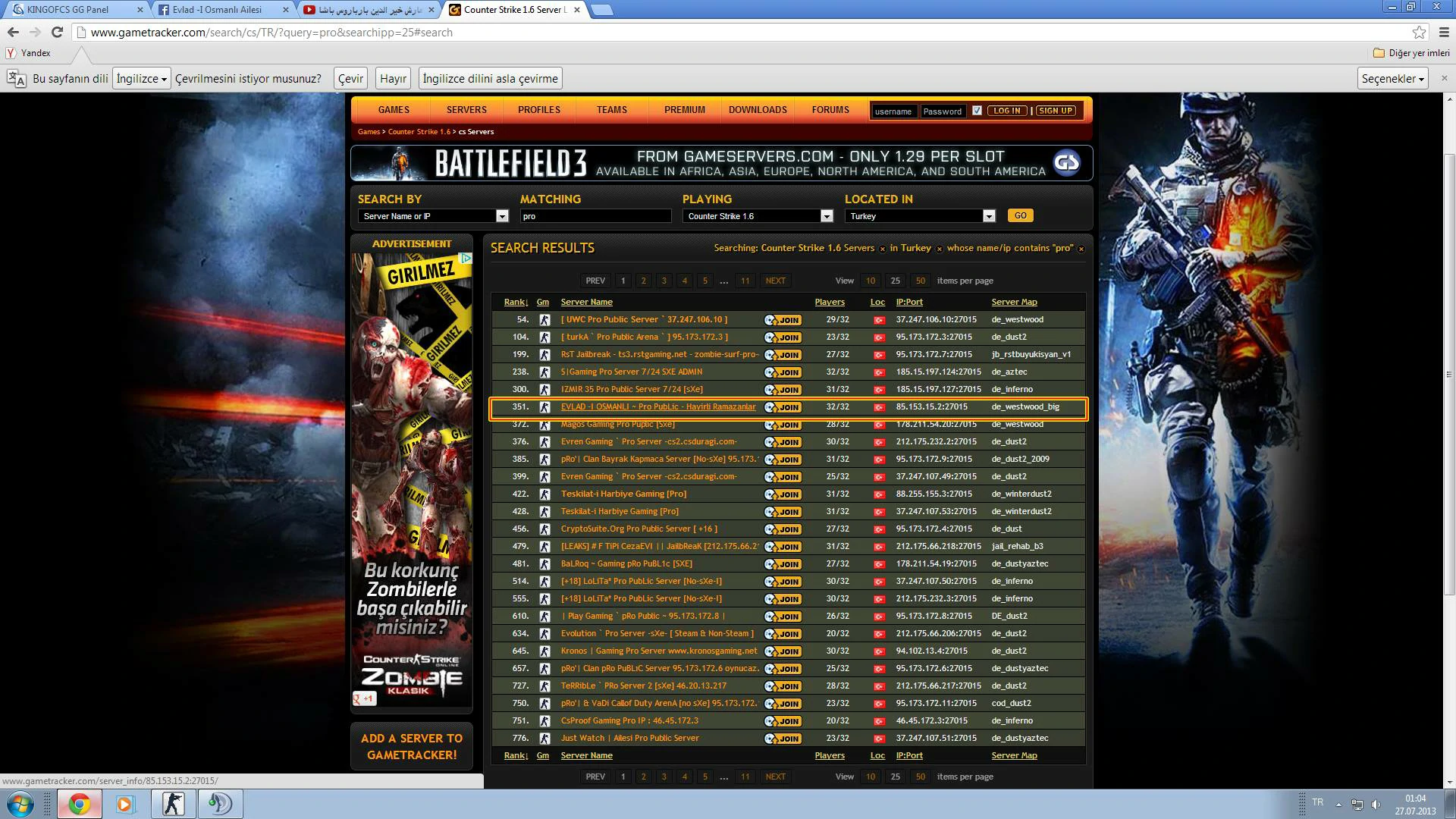Open media player icon in the taskbar
Image resolution: width=1456 pixels, height=819 pixels.
124,804
